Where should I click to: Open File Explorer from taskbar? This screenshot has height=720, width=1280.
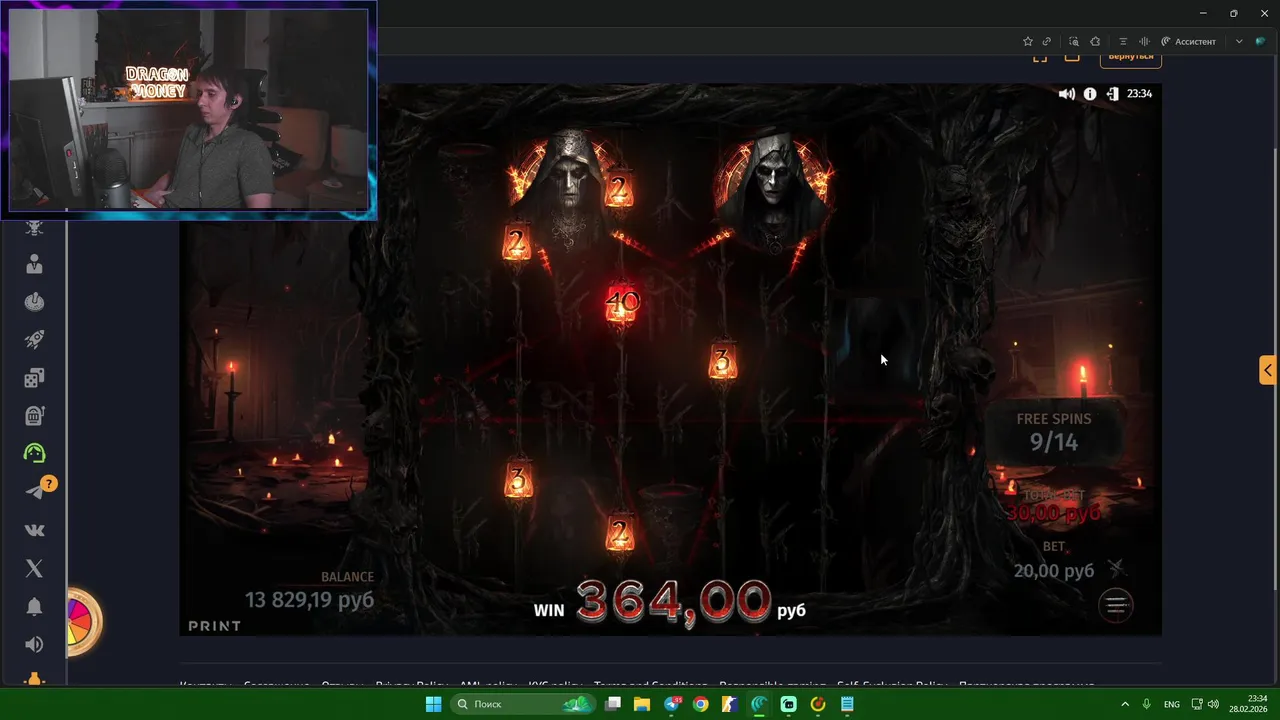(642, 704)
